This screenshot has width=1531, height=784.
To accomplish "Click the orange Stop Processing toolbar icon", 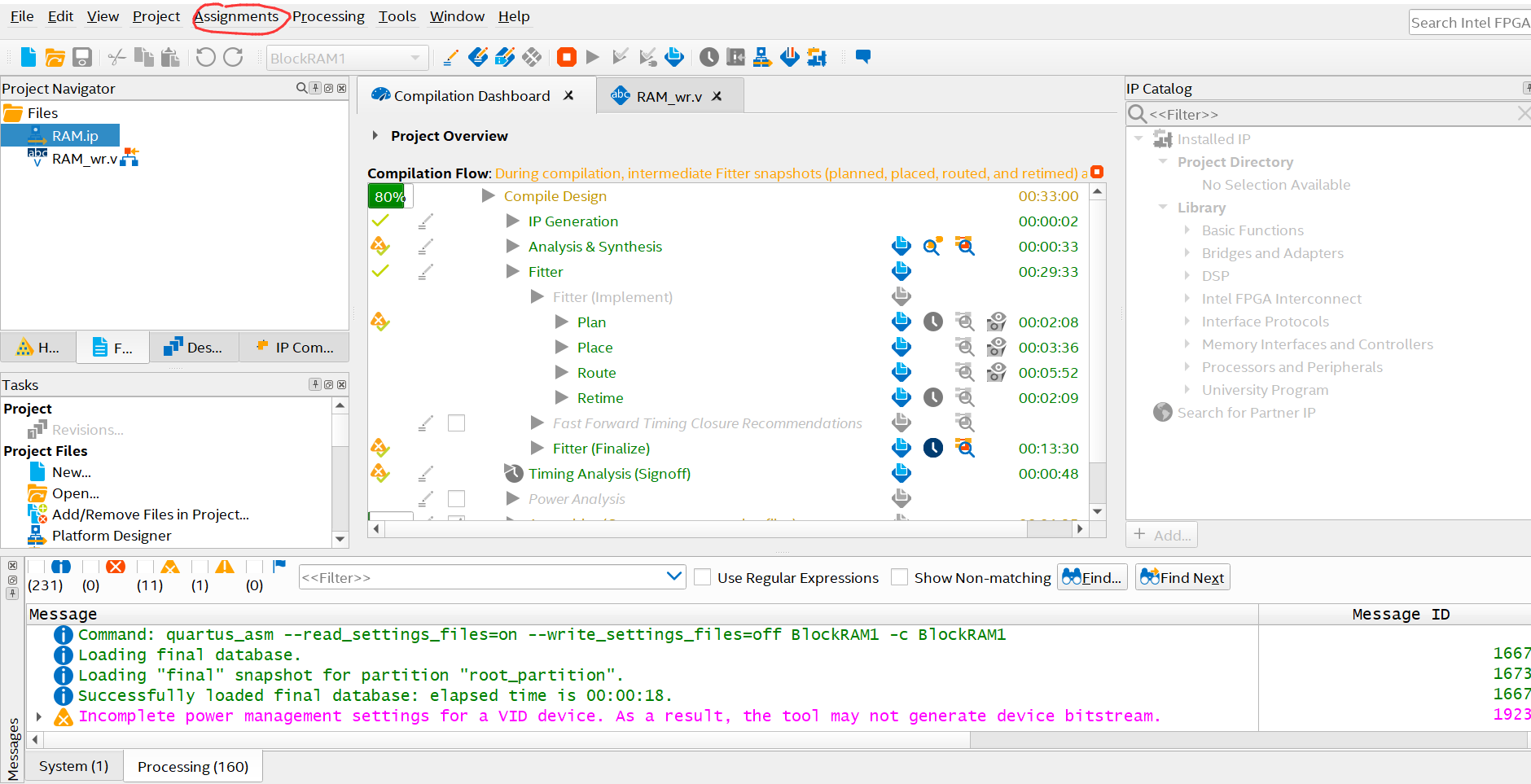I will [567, 57].
